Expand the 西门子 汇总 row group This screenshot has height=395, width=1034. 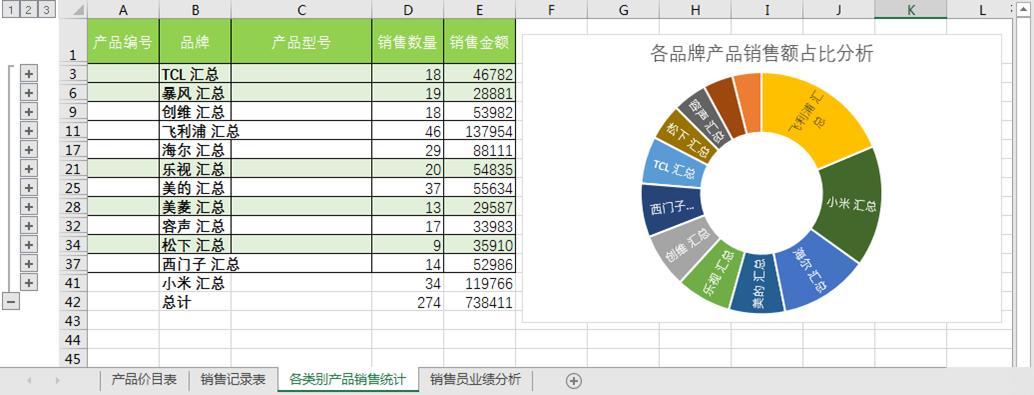[x=28, y=264]
